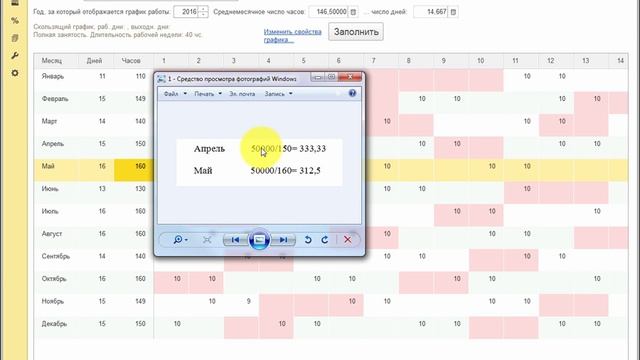Open Photo Viewer help icon
The width and height of the screenshot is (640, 360).
click(352, 93)
